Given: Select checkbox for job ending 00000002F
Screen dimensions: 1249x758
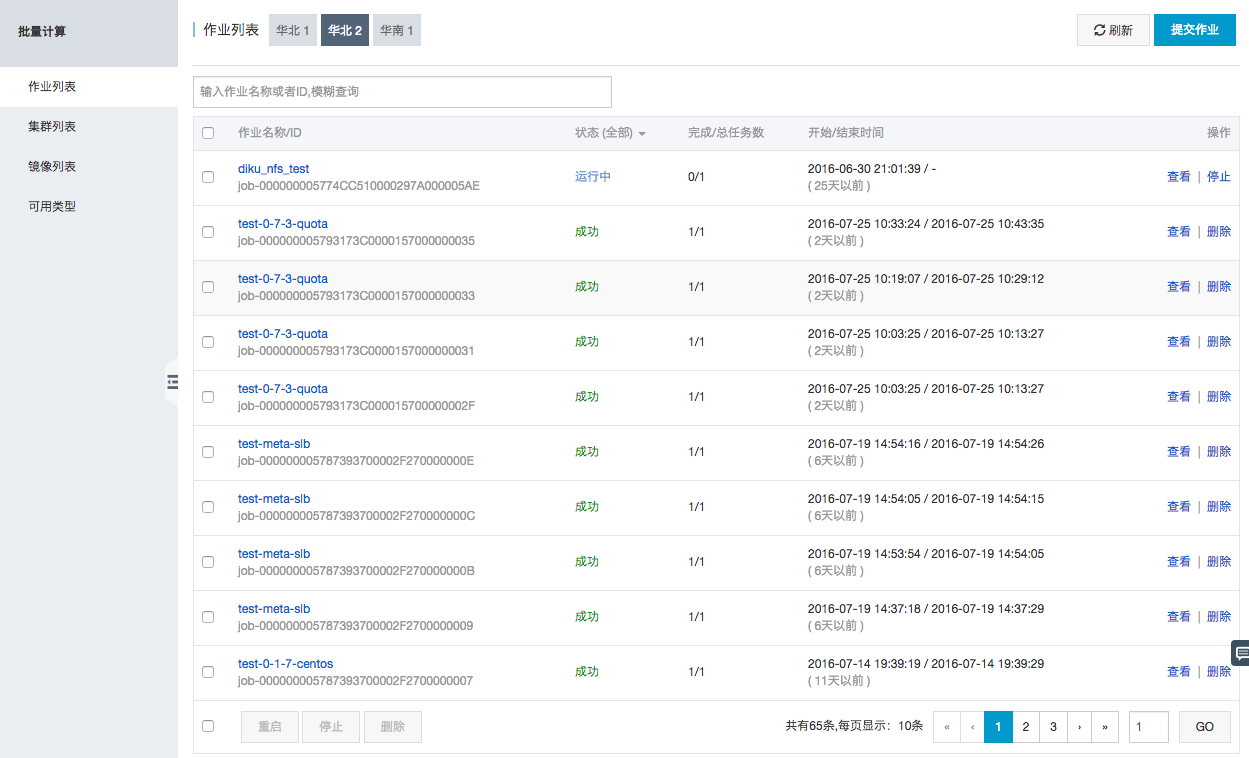Looking at the screenshot, I should pyautogui.click(x=208, y=397).
